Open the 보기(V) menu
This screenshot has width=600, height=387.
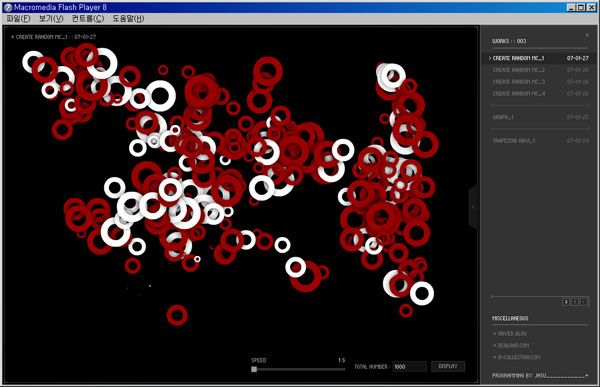(x=51, y=18)
